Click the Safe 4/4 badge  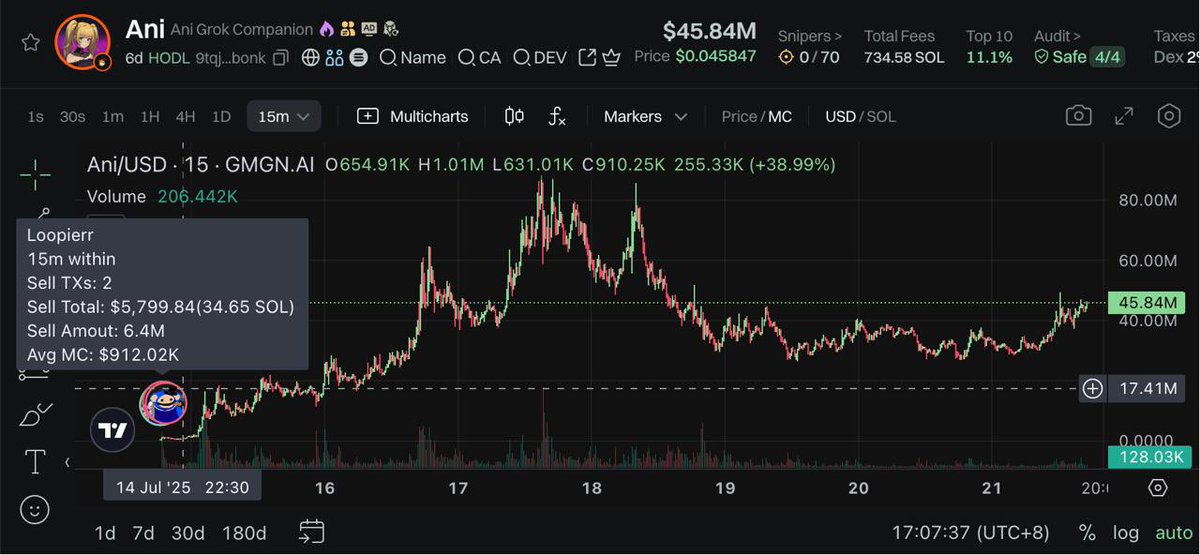click(x=1078, y=57)
